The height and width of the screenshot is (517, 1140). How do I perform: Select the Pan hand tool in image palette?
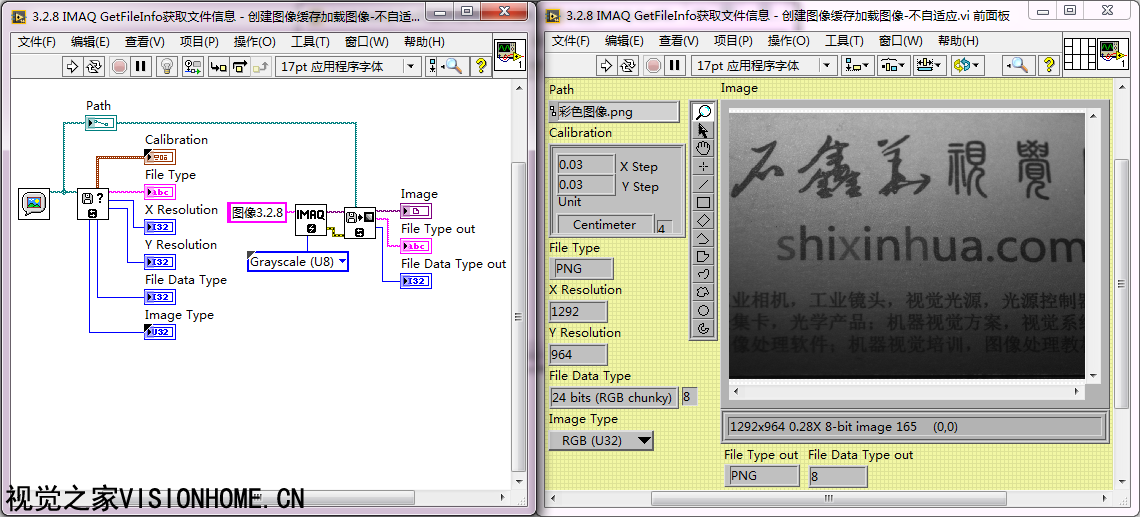[703, 148]
